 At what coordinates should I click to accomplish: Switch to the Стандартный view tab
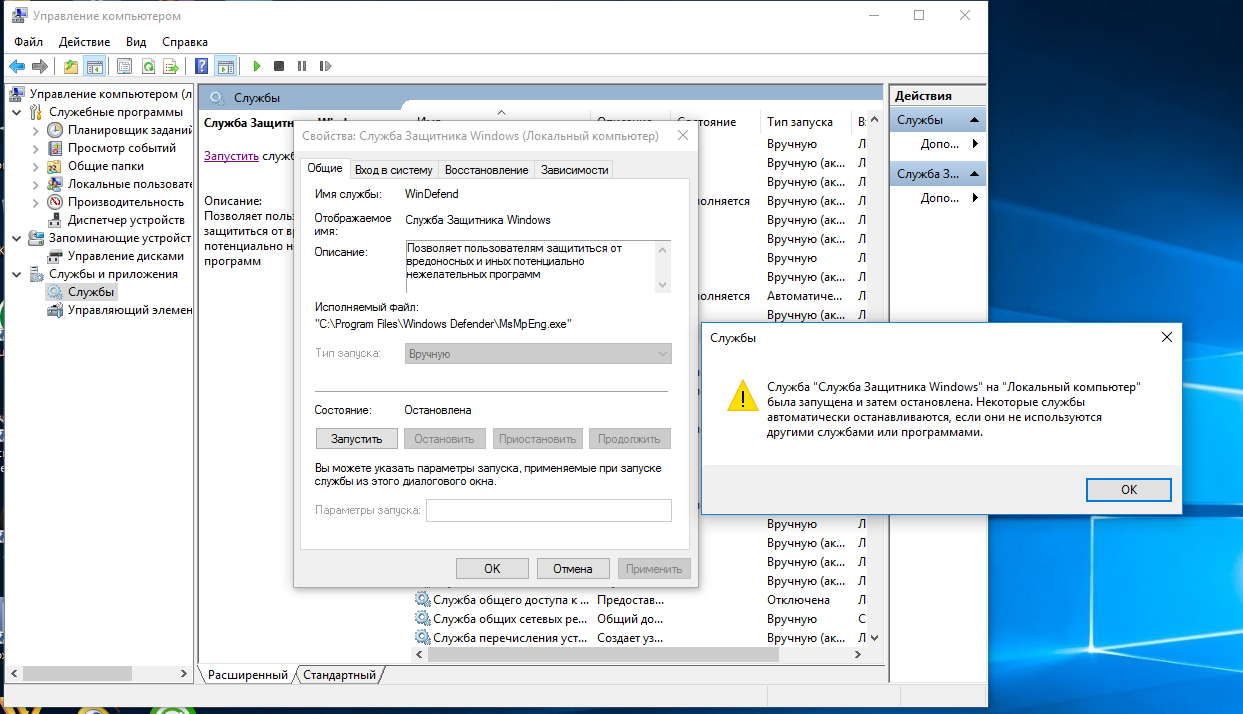[340, 675]
